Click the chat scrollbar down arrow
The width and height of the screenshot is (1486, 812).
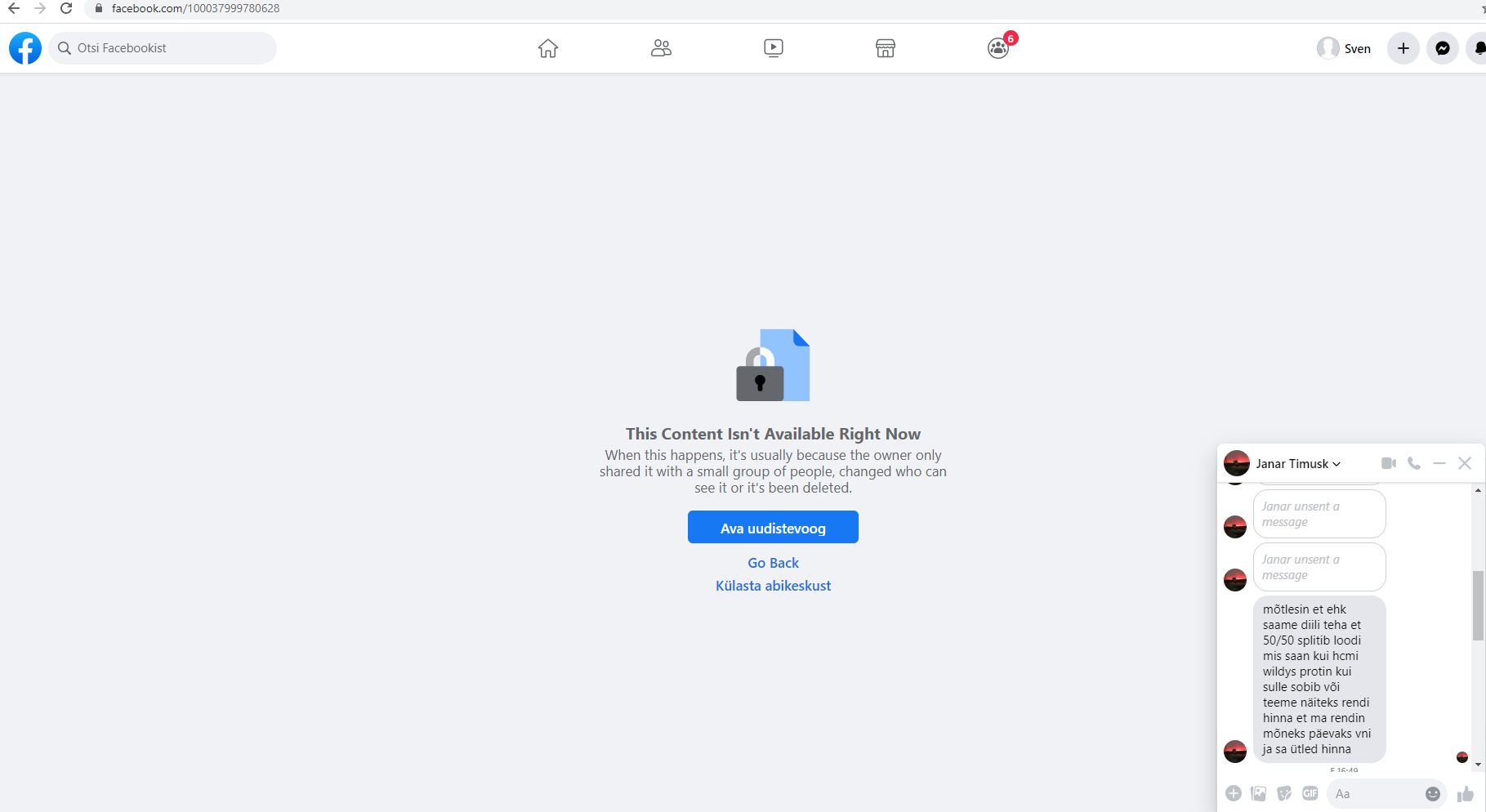(x=1478, y=765)
